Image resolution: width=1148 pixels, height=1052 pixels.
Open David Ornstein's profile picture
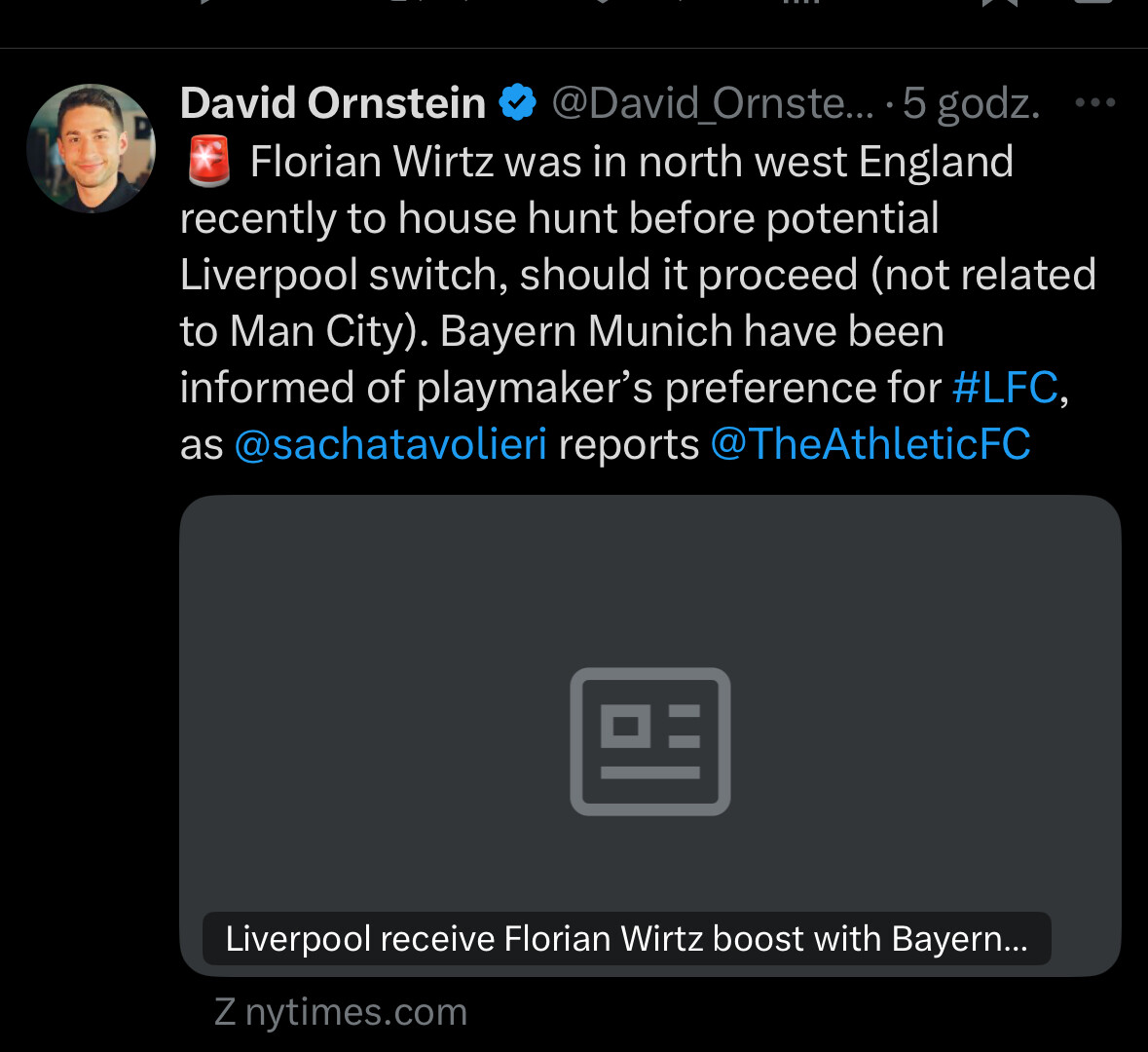[x=91, y=148]
